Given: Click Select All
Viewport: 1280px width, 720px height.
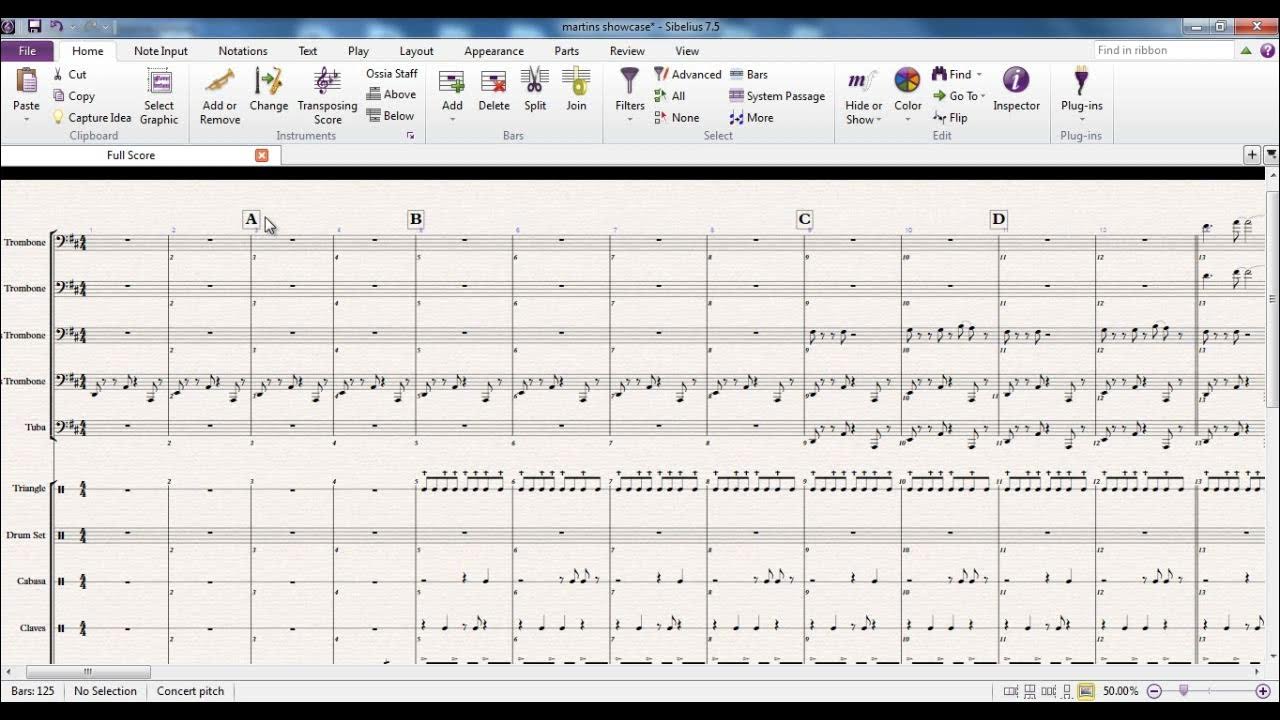Looking at the screenshot, I should (670, 96).
